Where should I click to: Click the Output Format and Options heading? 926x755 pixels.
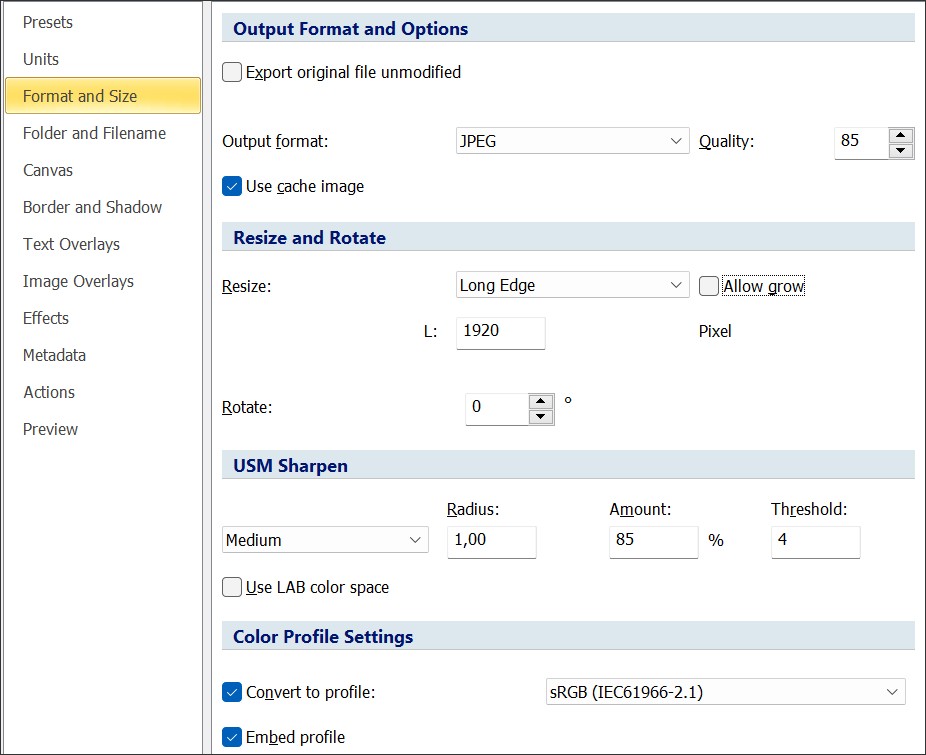tap(350, 28)
